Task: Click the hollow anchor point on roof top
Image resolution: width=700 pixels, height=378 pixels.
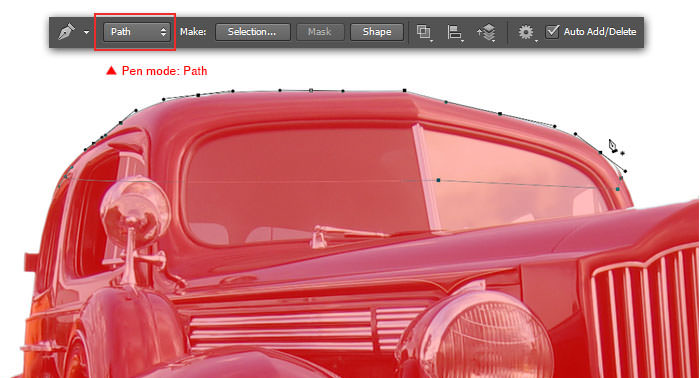Action: click(x=311, y=91)
